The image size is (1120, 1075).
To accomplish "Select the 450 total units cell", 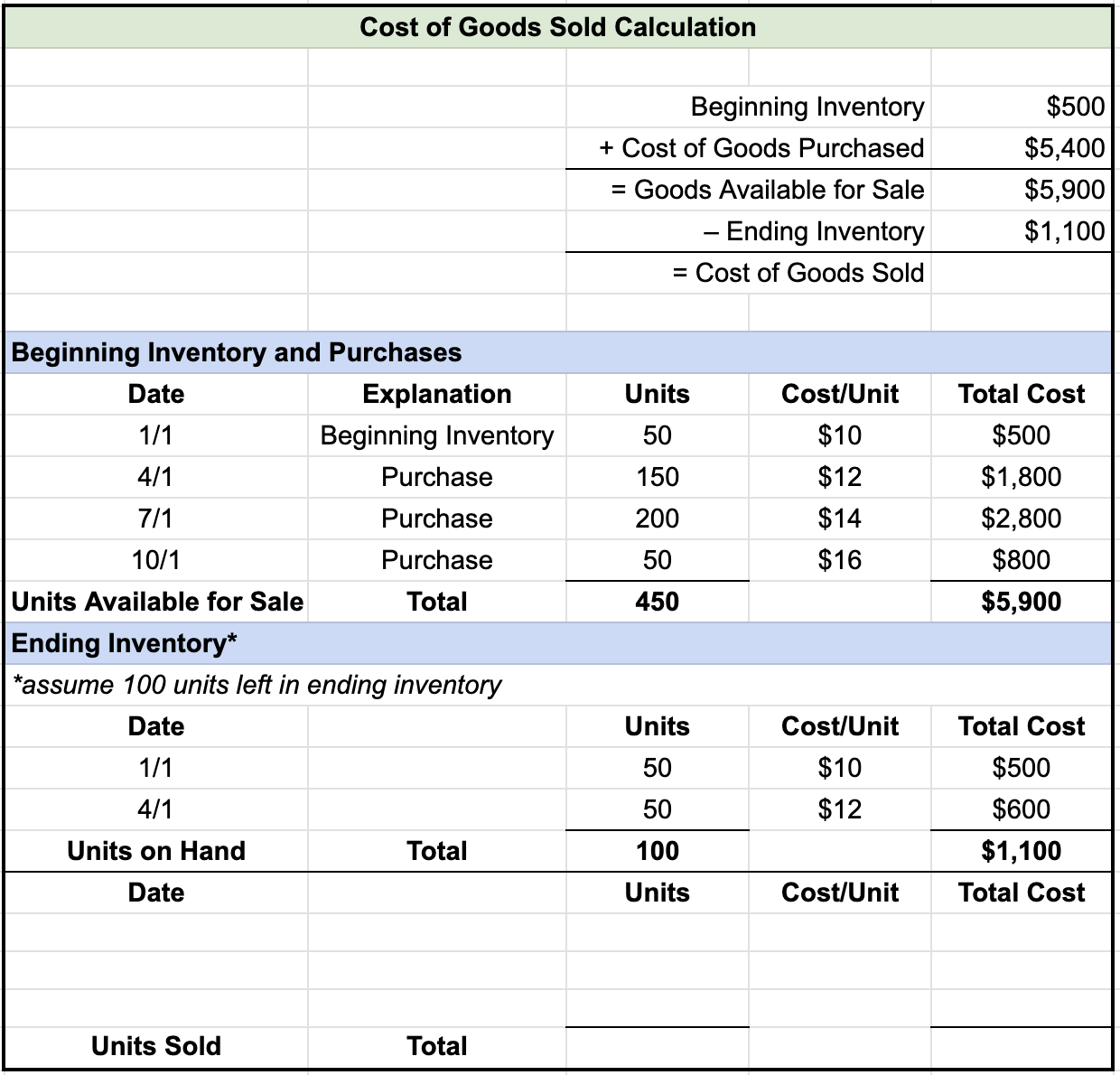I will pos(657,601).
